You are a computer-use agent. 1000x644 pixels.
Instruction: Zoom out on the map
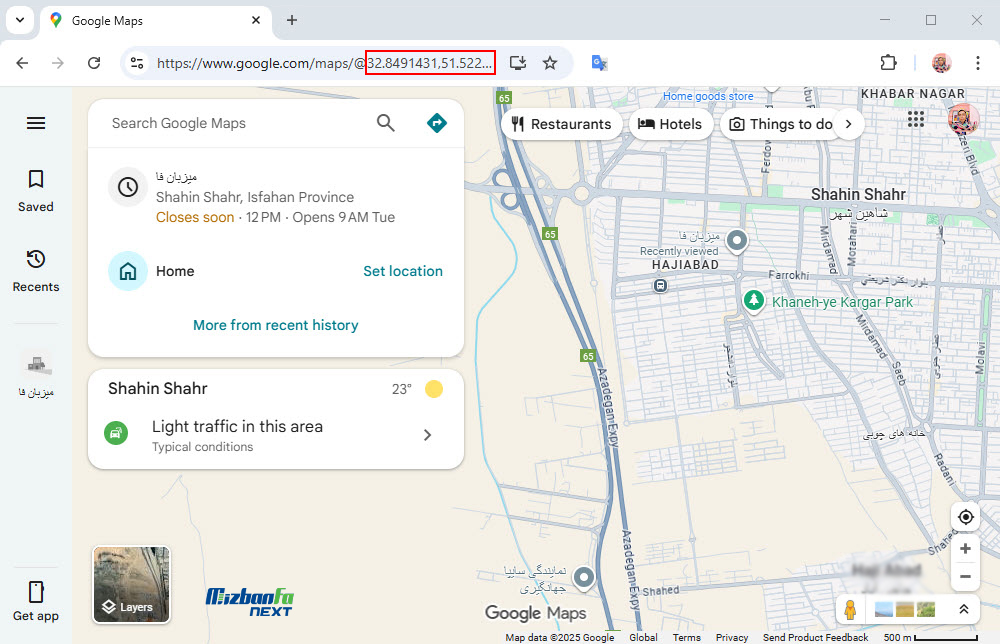click(965, 577)
